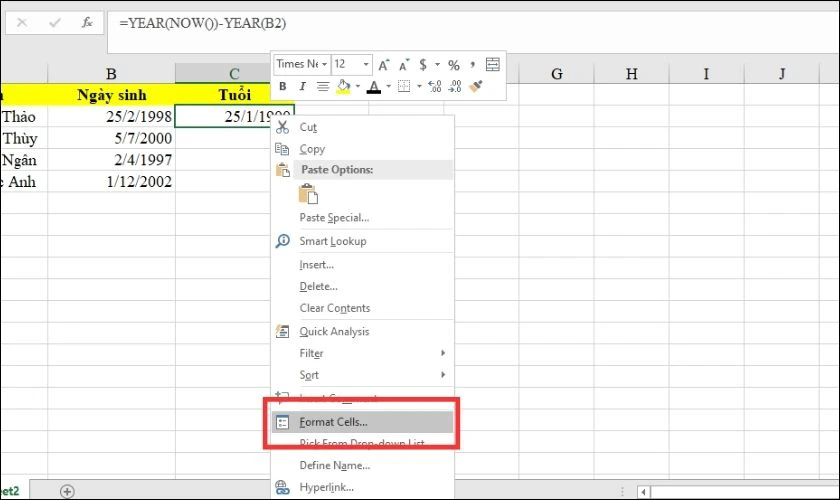This screenshot has height=500, width=840.
Task: Click Decrease Decimal icon
Action: (455, 86)
